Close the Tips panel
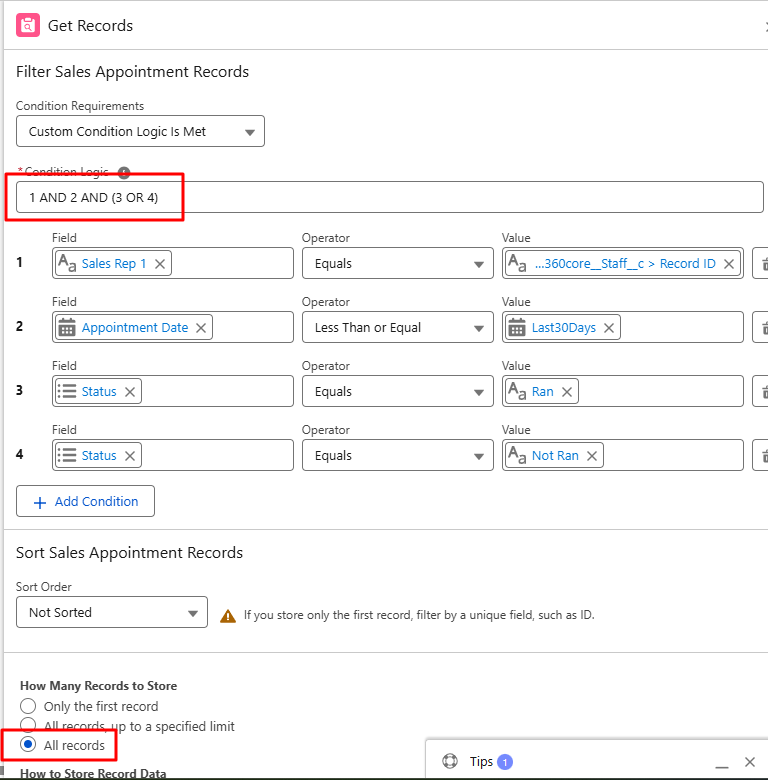The image size is (768, 780). click(750, 762)
